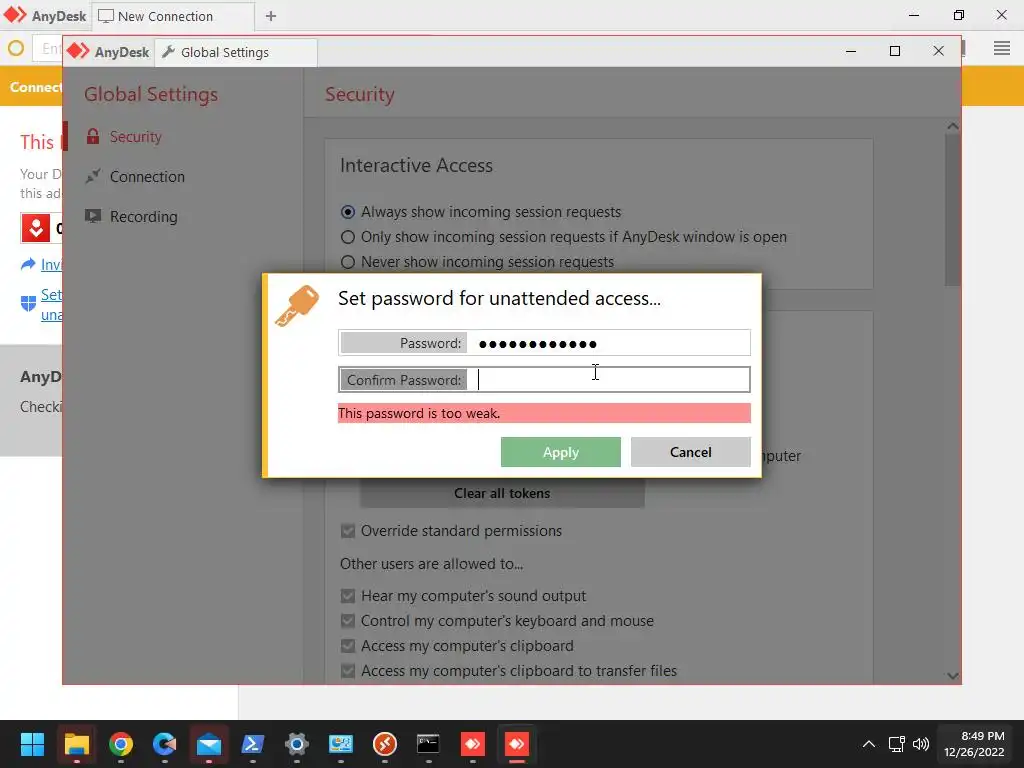Show hidden system tray icons

coord(869,744)
